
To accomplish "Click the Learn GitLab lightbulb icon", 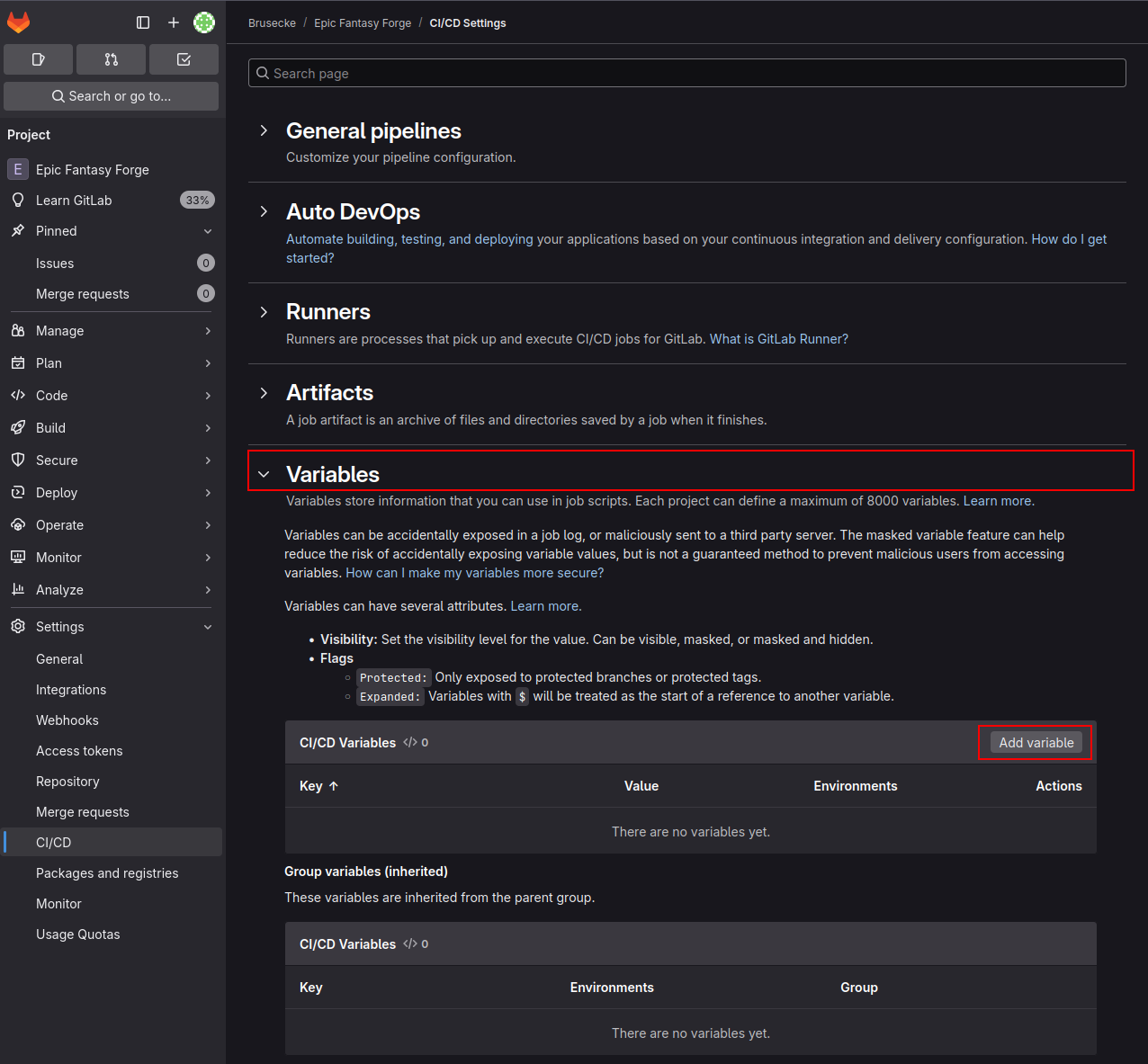I will [18, 200].
